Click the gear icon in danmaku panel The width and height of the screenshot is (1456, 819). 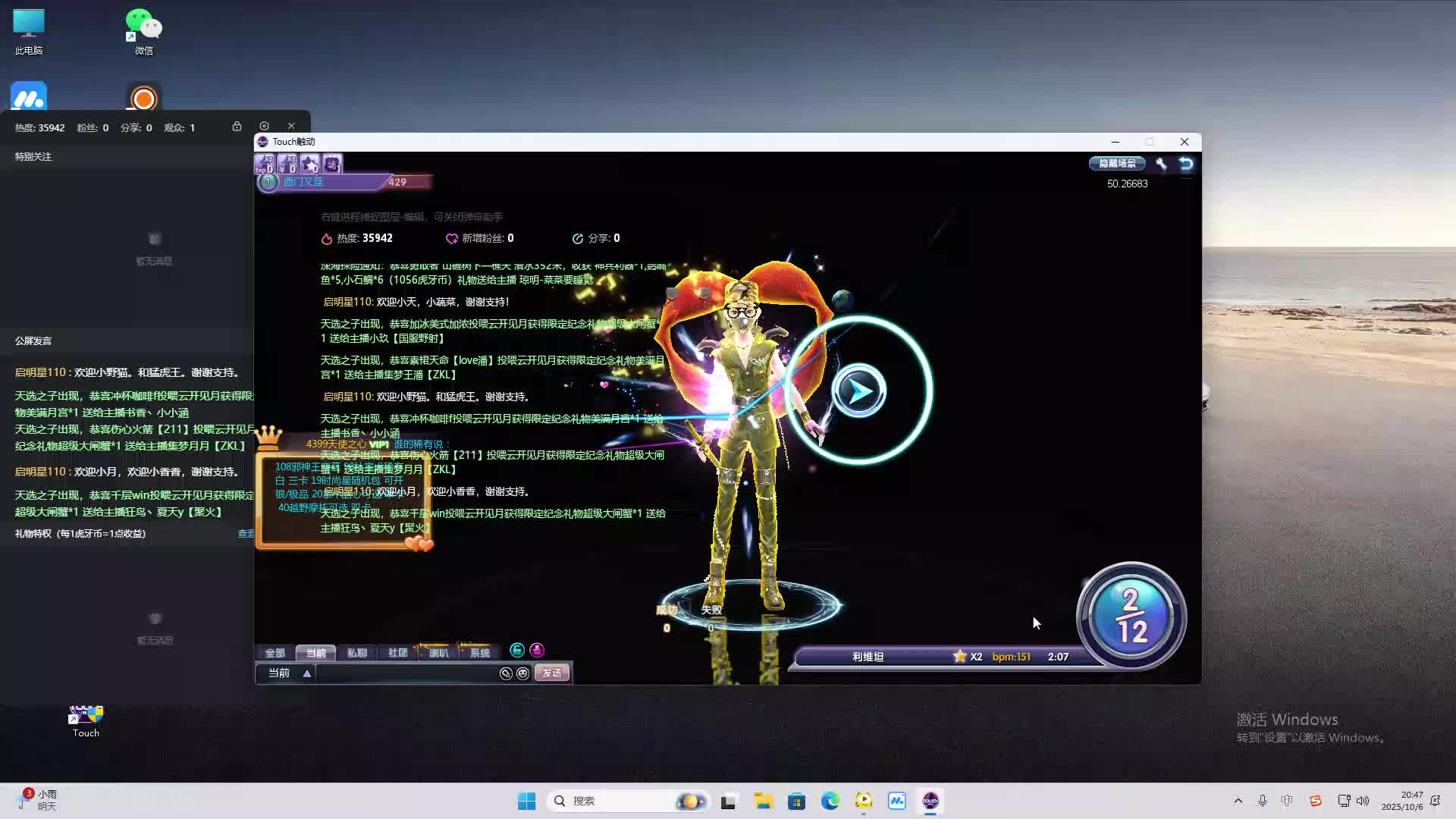click(x=264, y=127)
